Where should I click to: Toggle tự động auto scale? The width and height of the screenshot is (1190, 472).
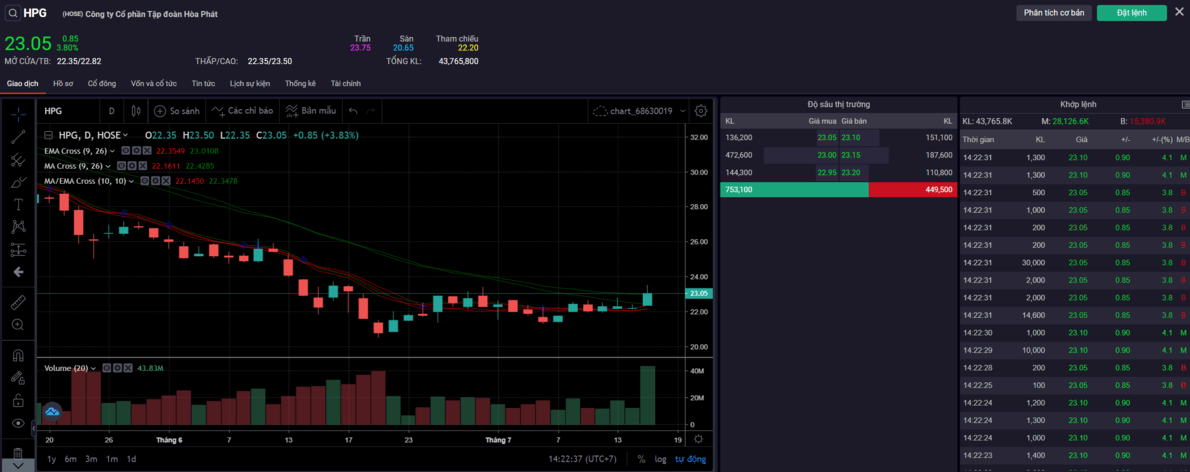691,458
